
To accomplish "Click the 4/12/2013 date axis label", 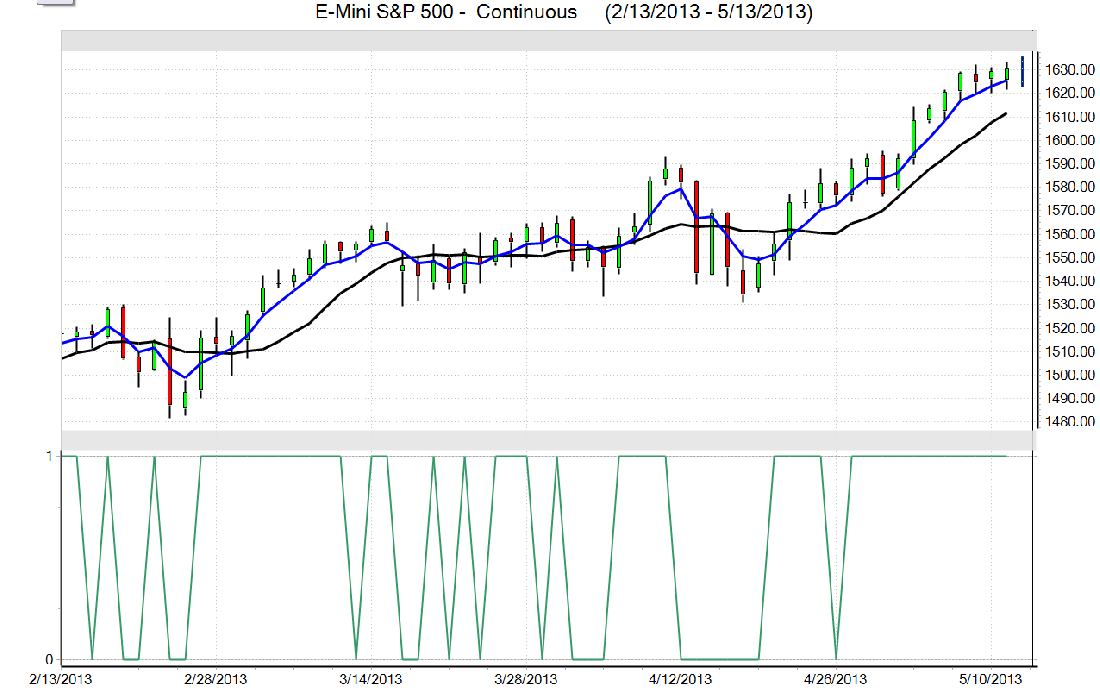I will click(681, 679).
